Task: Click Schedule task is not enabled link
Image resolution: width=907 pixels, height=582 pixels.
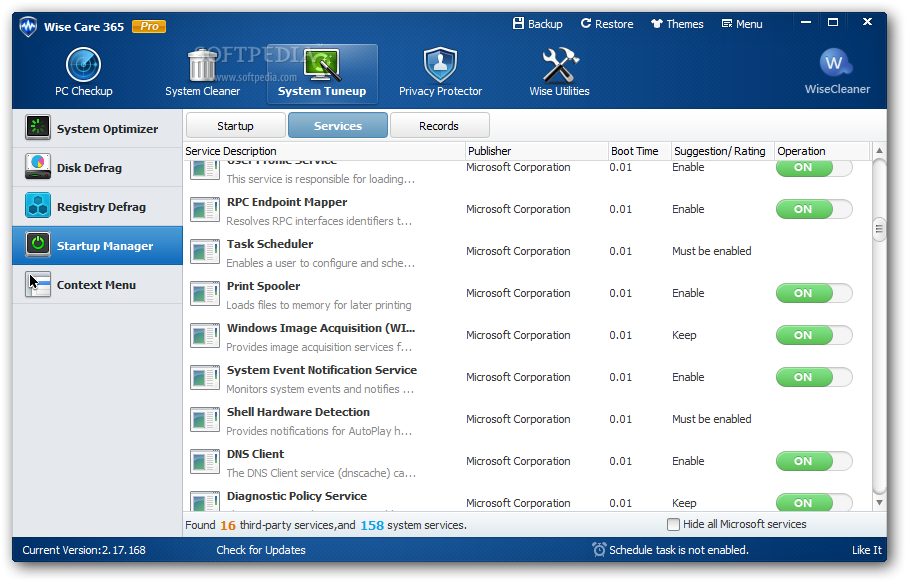Action: [x=679, y=550]
